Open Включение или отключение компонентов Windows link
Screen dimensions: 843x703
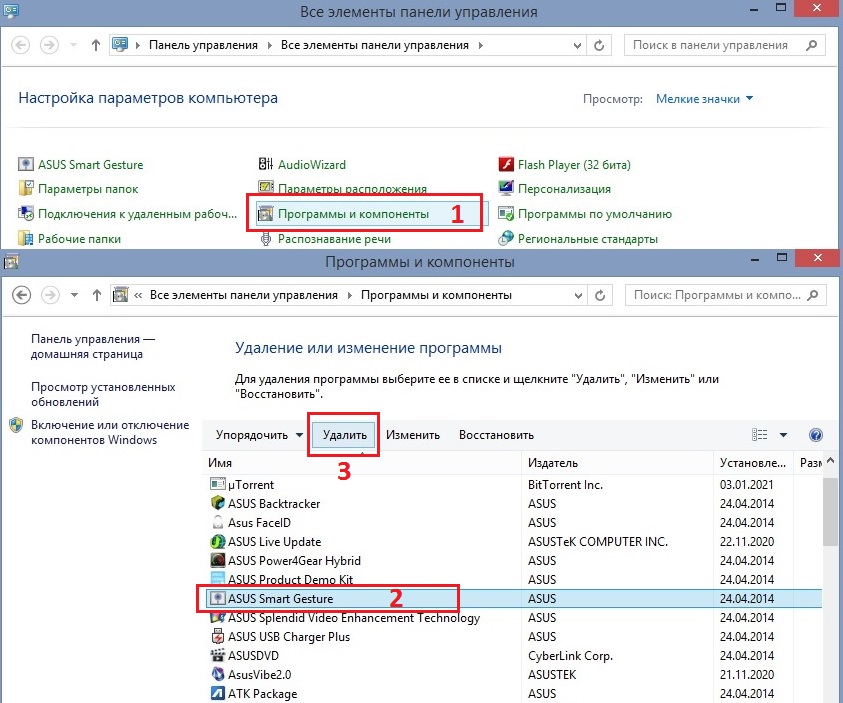coord(110,432)
